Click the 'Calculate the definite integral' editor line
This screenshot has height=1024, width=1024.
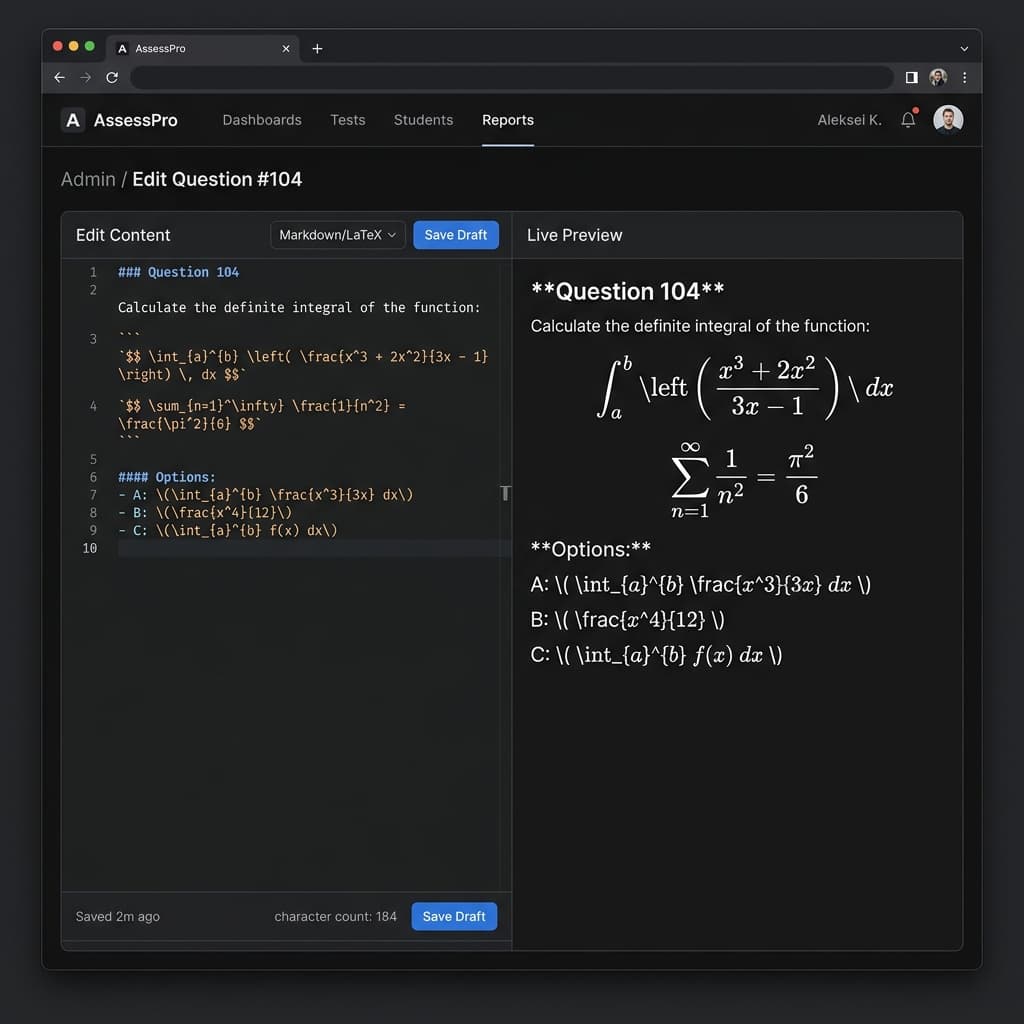(x=299, y=308)
